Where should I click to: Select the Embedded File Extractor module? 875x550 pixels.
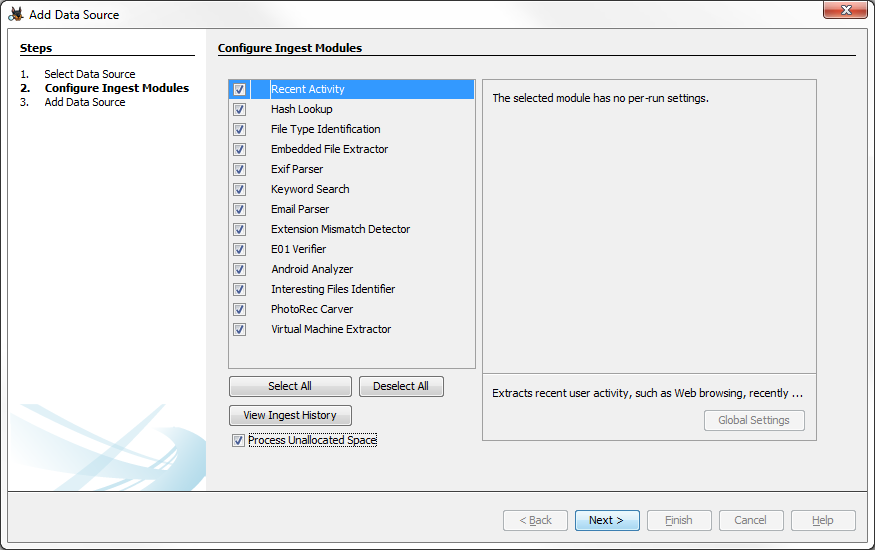click(329, 150)
